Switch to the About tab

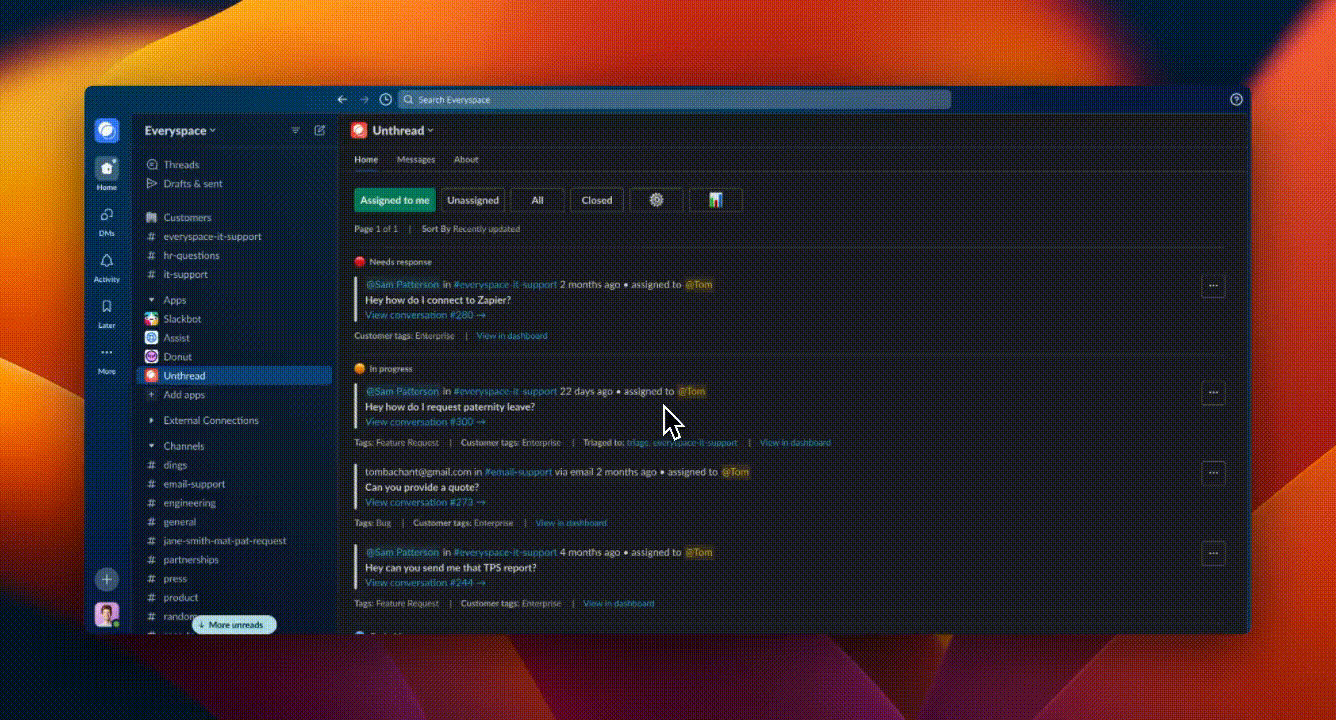click(466, 160)
